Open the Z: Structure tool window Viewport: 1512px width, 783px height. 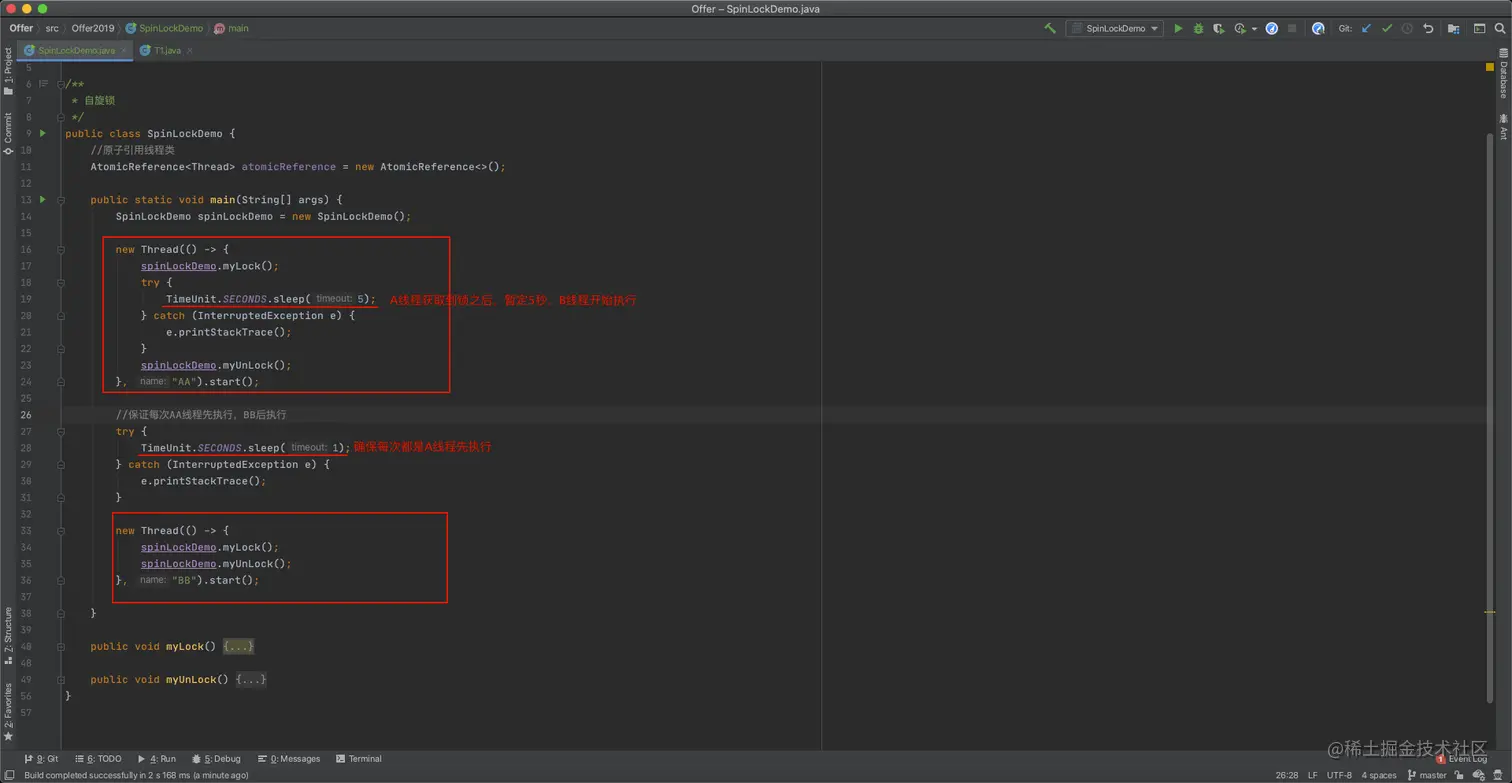[8, 636]
